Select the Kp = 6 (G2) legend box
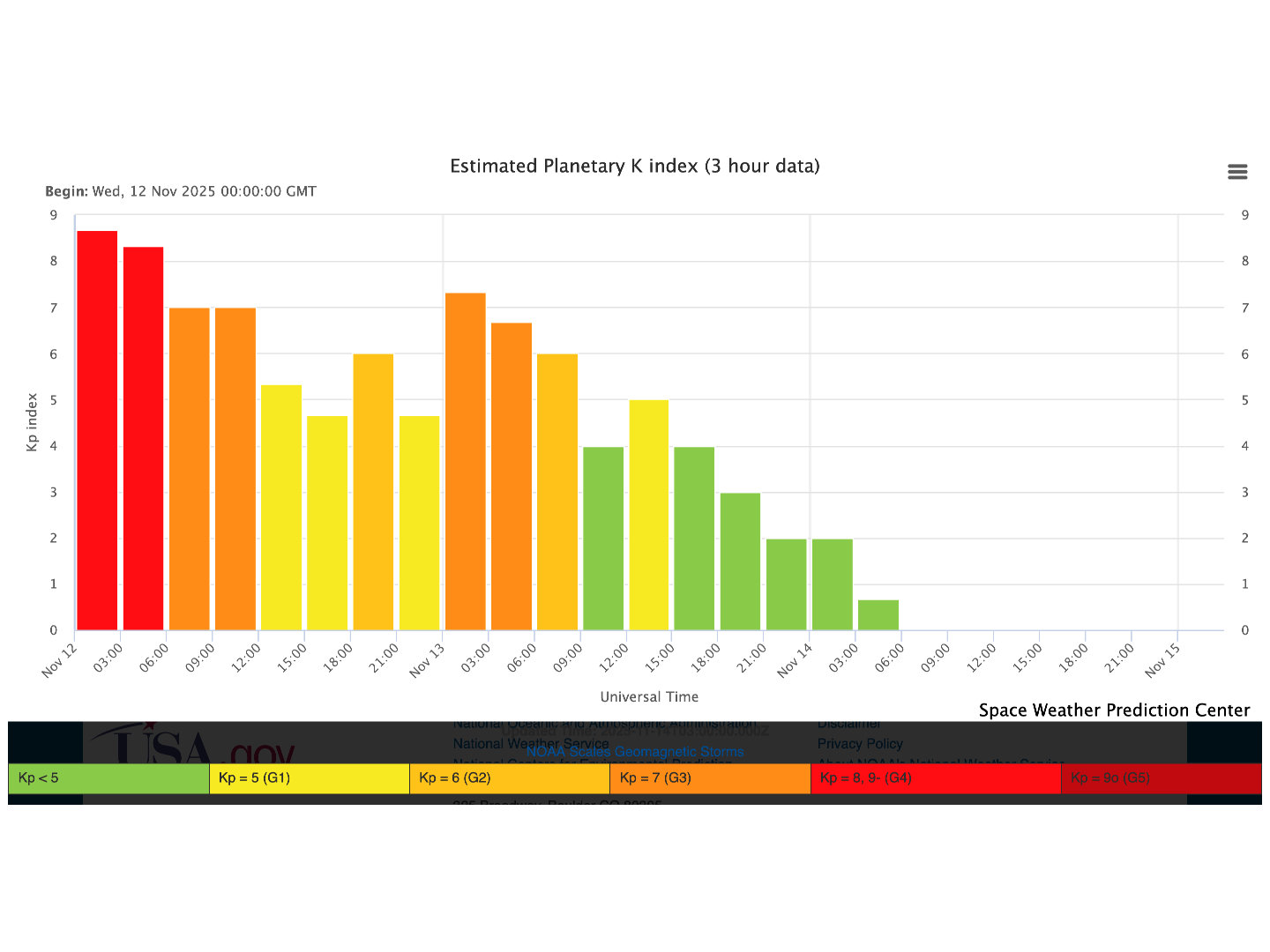1270x952 pixels. click(509, 778)
